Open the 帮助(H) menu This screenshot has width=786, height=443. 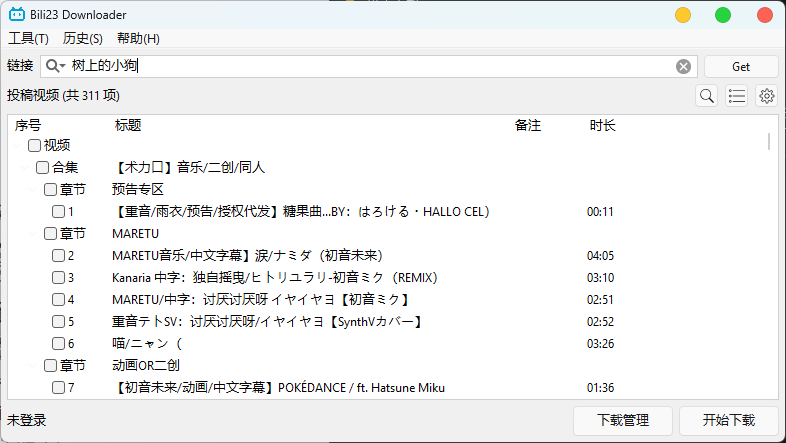pos(138,39)
